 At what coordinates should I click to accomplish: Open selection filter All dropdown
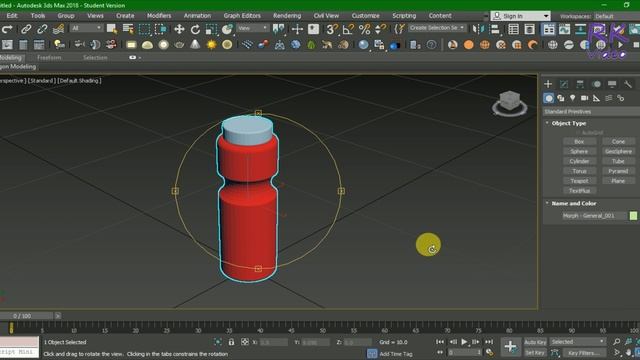click(x=87, y=28)
